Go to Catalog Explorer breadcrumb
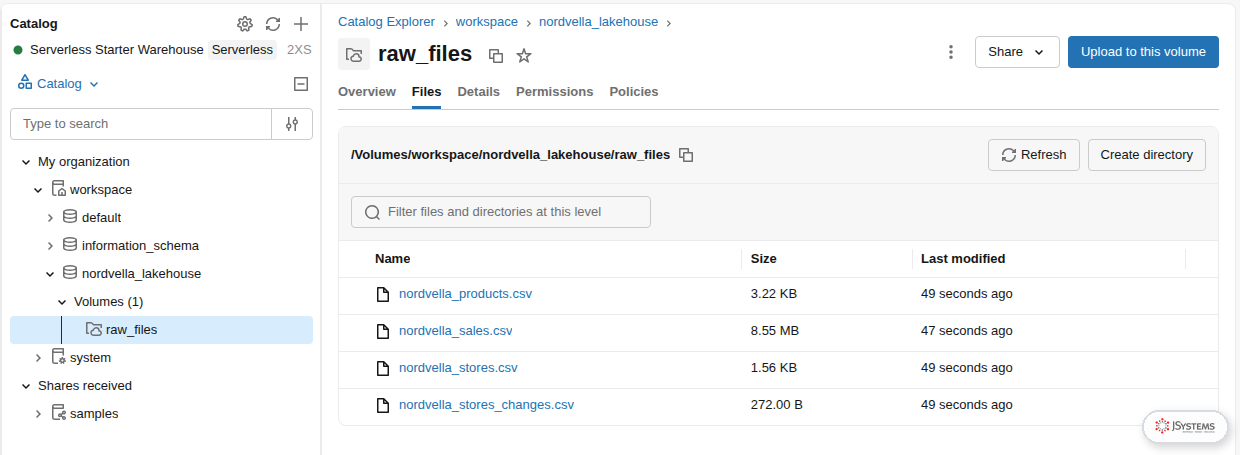This screenshot has height=455, width=1240. [x=386, y=21]
